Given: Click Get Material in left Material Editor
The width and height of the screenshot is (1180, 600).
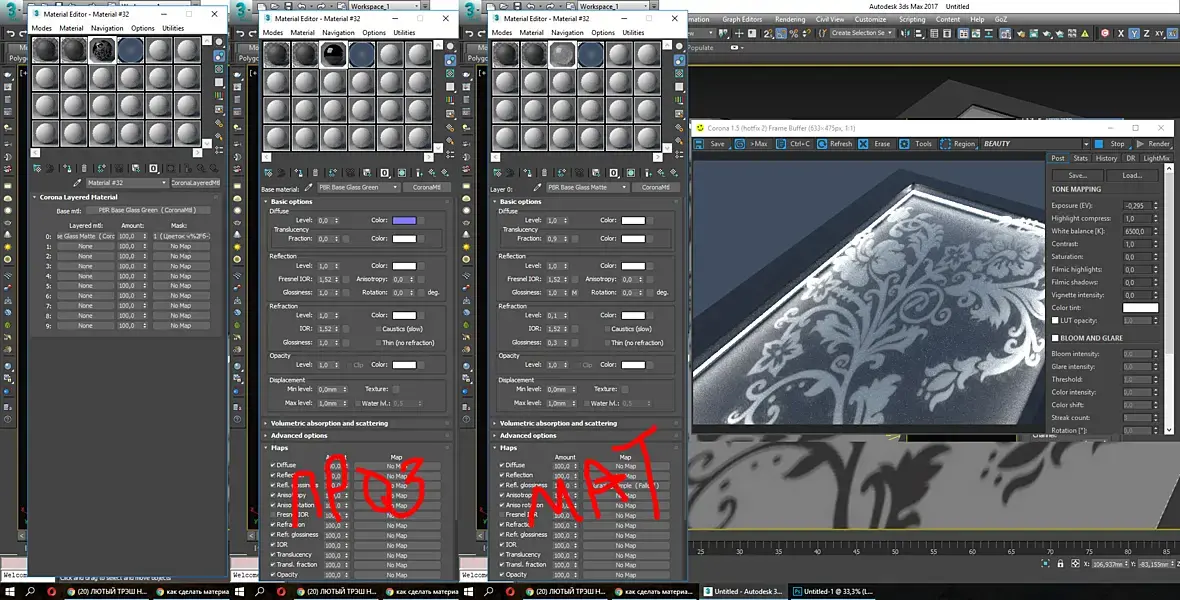Looking at the screenshot, I should (37, 169).
